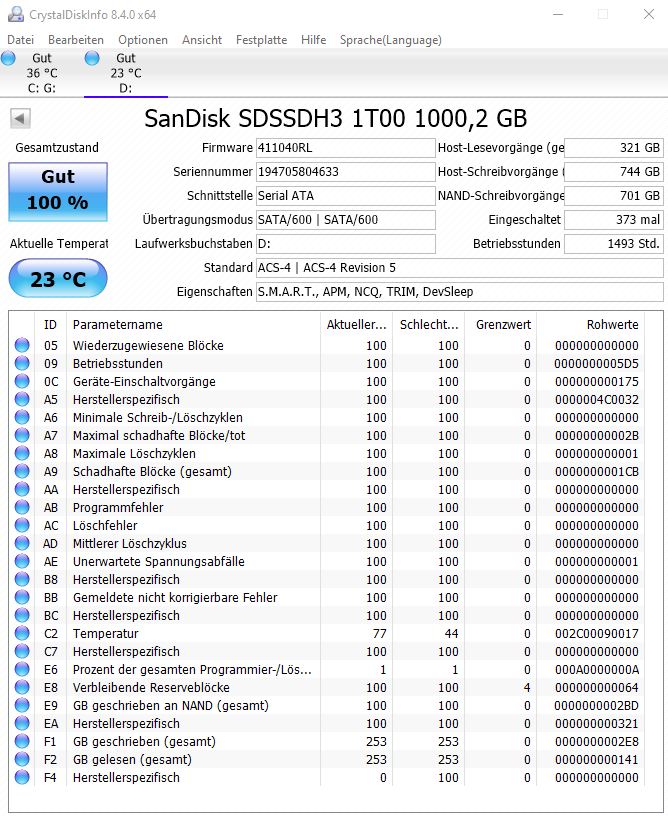Switch to the C: G: disk tab
Image resolution: width=668 pixels, height=816 pixels.
[42, 73]
